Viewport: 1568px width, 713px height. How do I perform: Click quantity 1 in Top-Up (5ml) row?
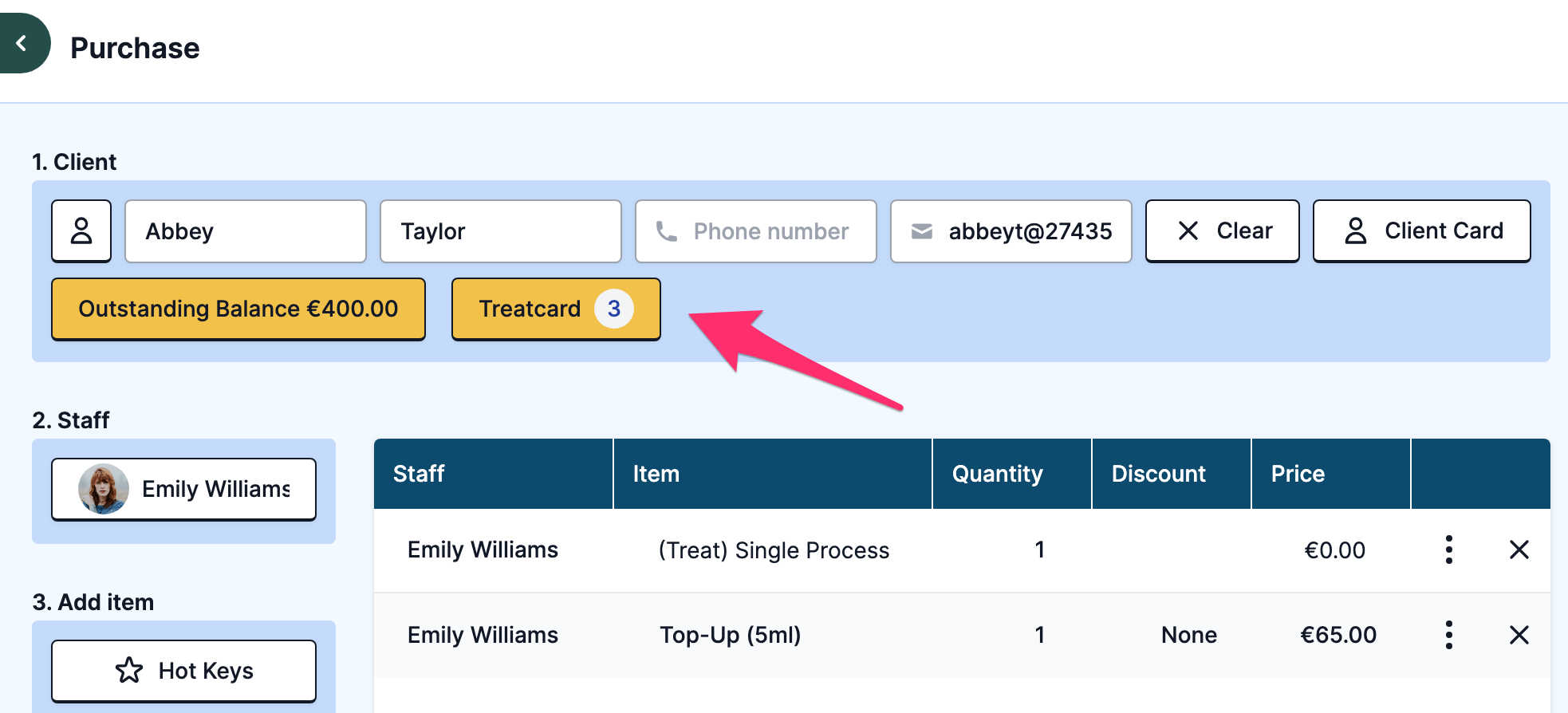1040,635
